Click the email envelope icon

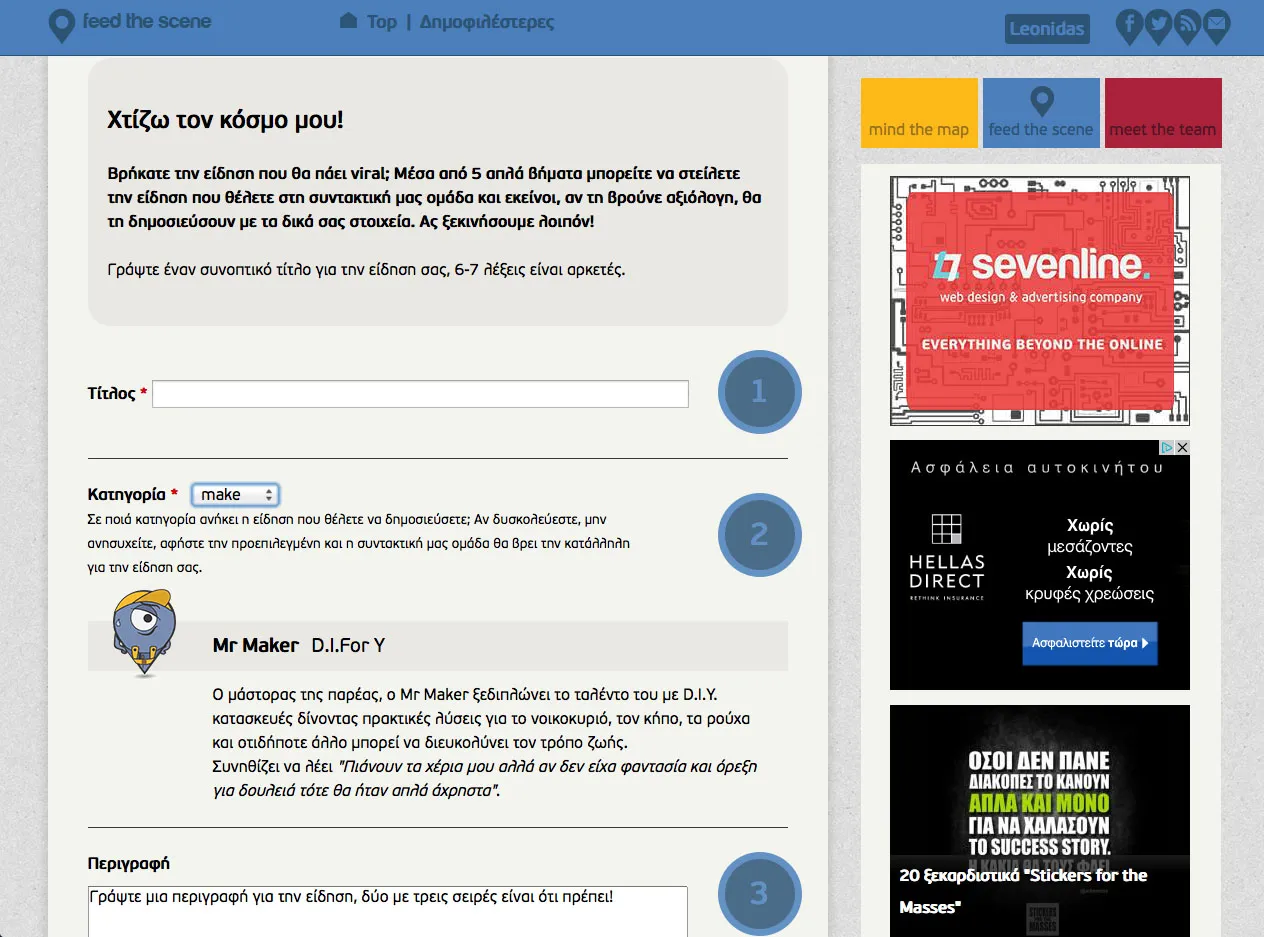(x=1216, y=26)
